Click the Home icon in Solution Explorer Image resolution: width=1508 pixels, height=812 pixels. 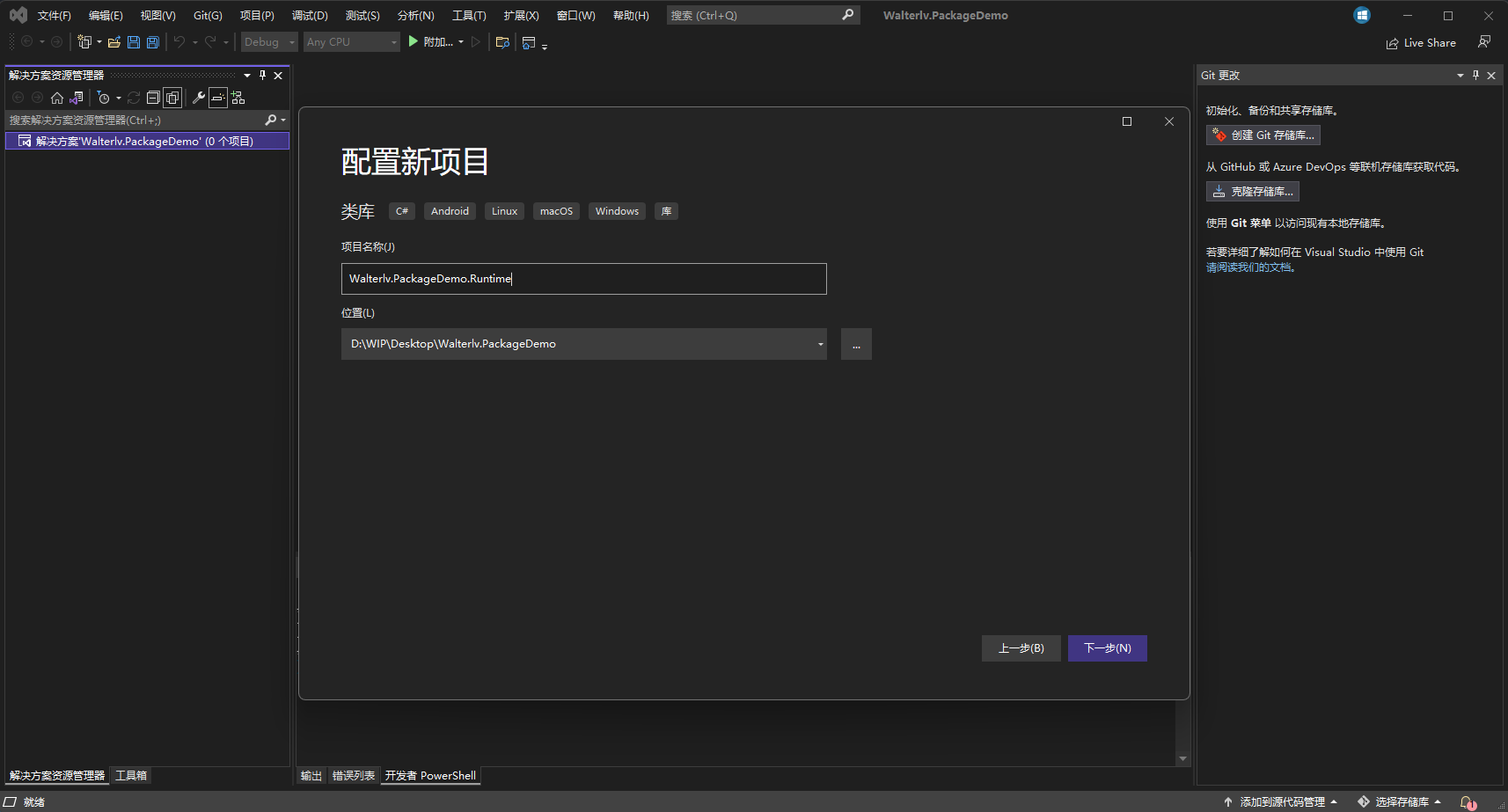56,97
